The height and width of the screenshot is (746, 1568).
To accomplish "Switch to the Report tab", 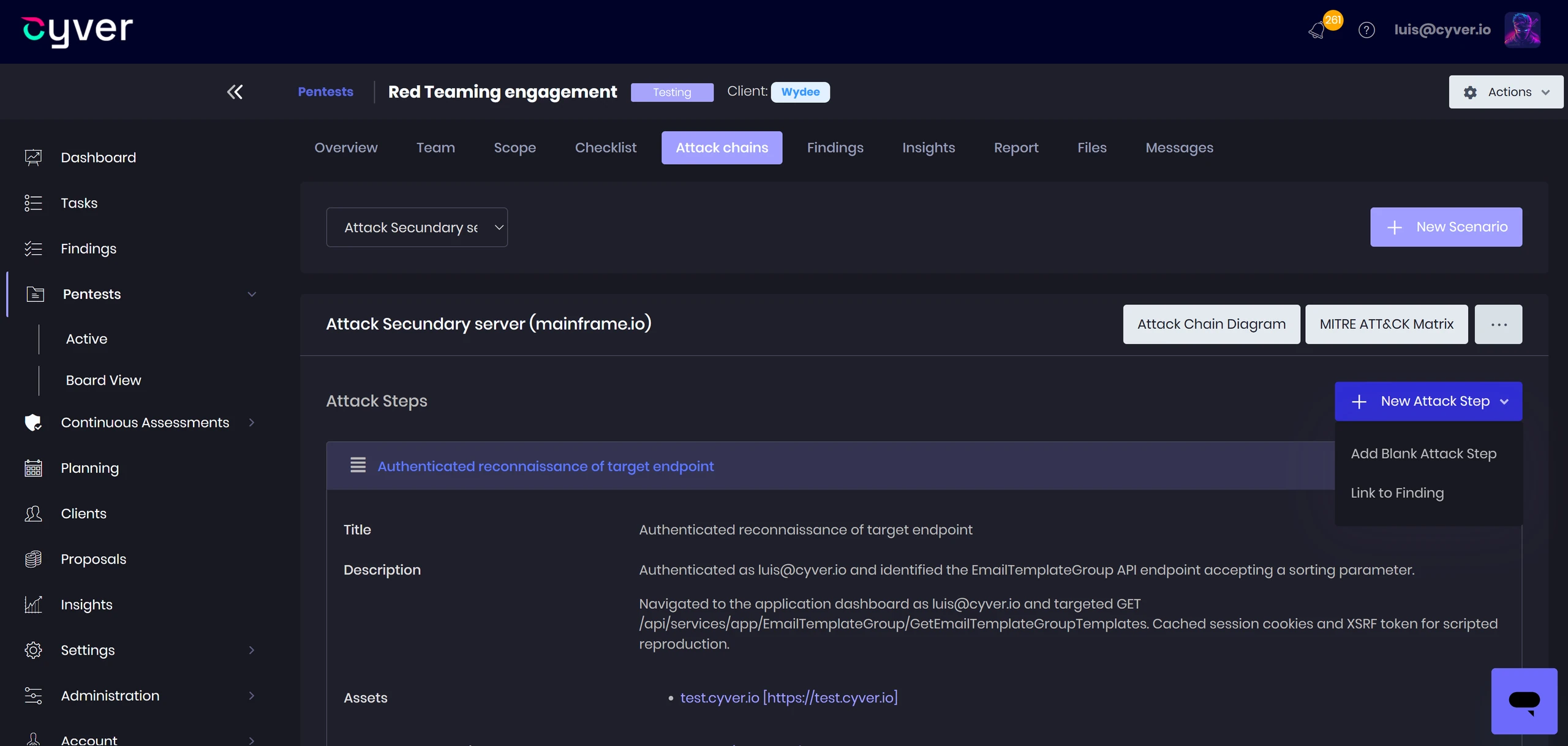I will [x=1016, y=148].
